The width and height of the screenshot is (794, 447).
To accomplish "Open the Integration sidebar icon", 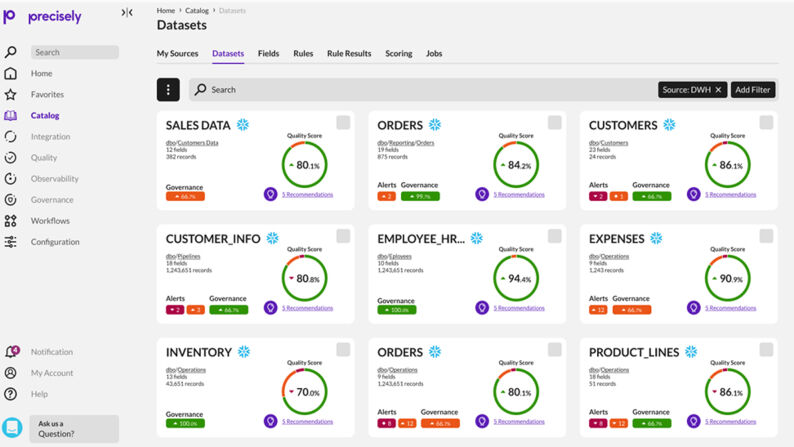I will click(x=10, y=136).
